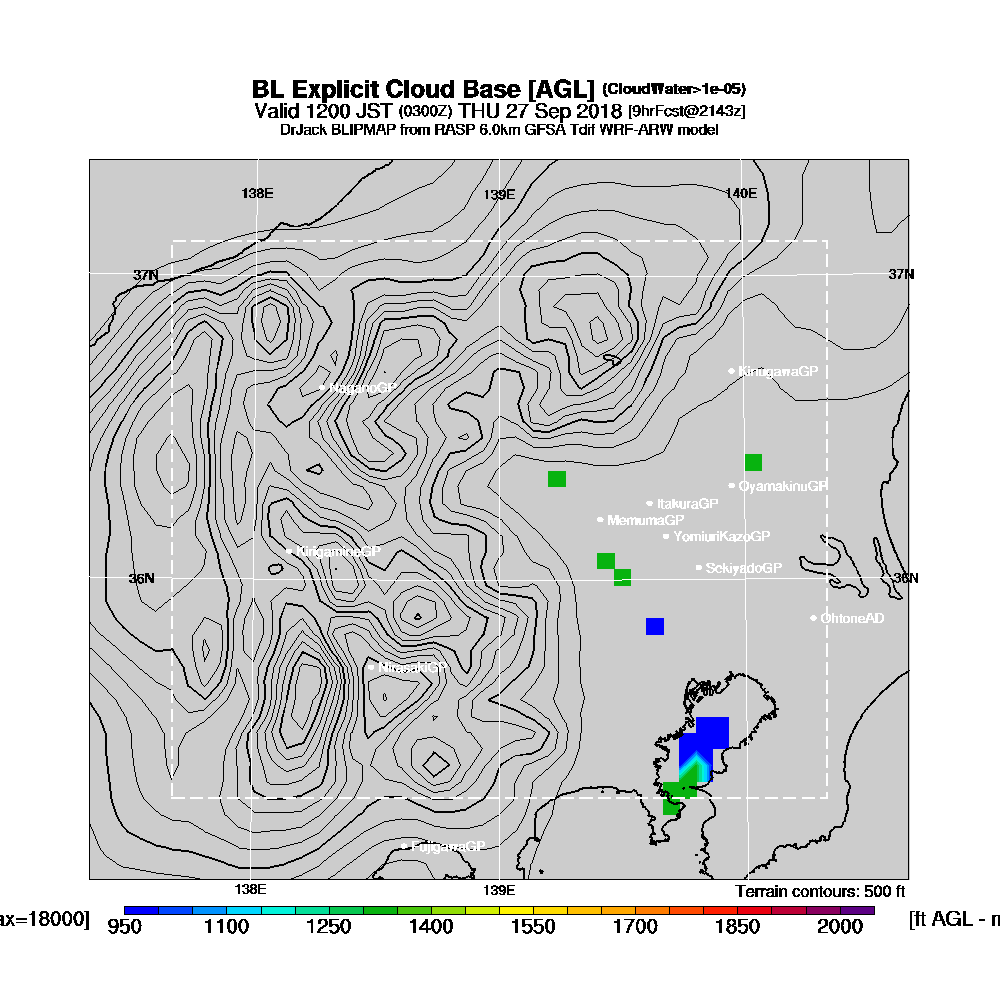Click the MemumaGP site label
Viewport: 1000px width, 1000px height.
tap(645, 520)
